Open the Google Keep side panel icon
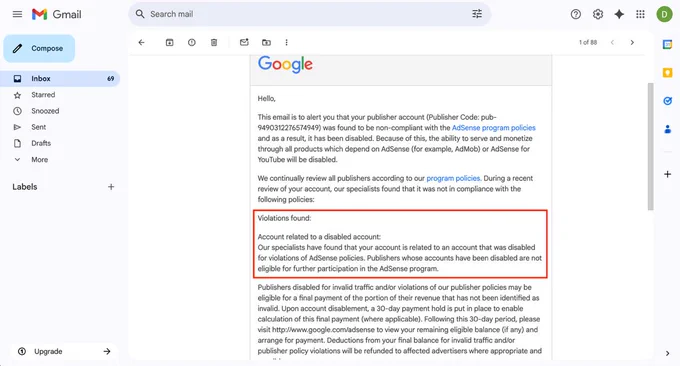Image resolution: width=680 pixels, height=366 pixels. (667, 72)
